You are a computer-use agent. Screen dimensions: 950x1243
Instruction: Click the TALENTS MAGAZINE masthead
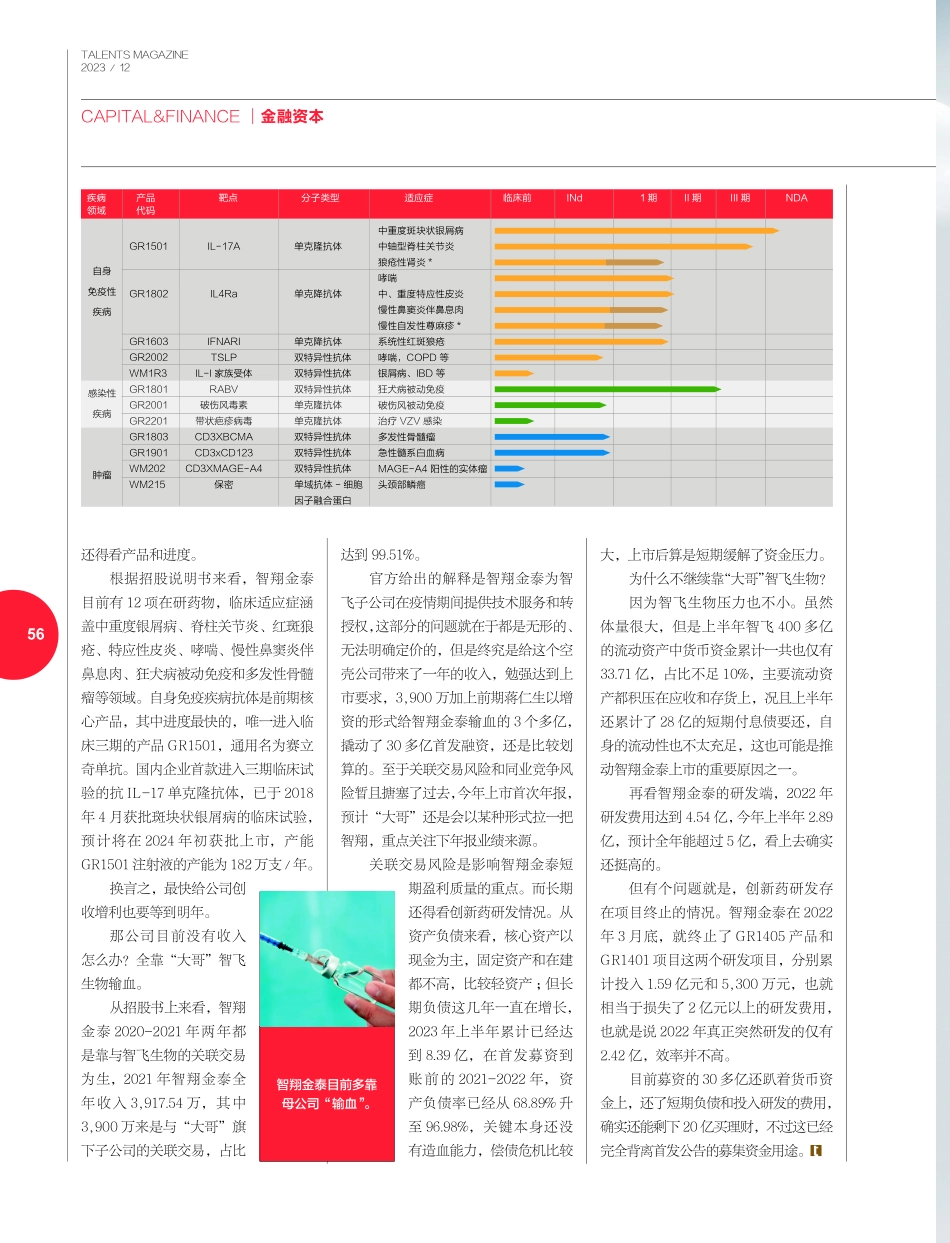point(134,55)
